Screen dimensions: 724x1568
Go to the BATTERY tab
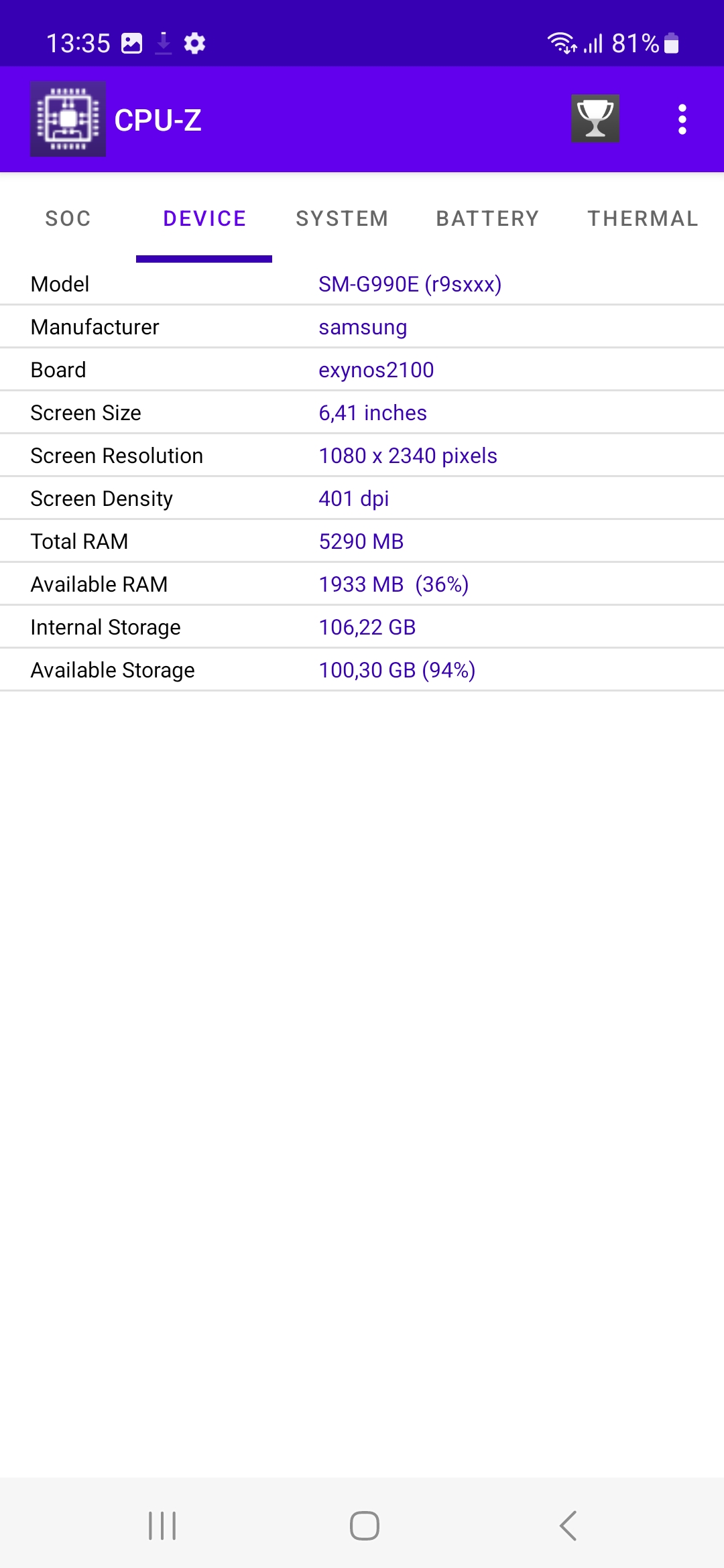487,218
